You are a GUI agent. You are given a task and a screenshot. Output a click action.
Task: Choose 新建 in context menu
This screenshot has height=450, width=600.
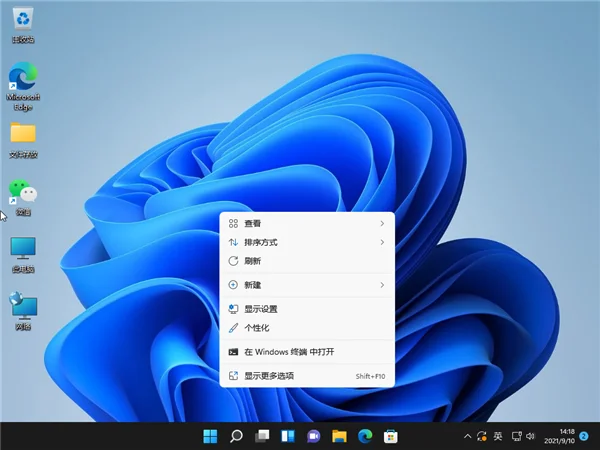(x=307, y=285)
